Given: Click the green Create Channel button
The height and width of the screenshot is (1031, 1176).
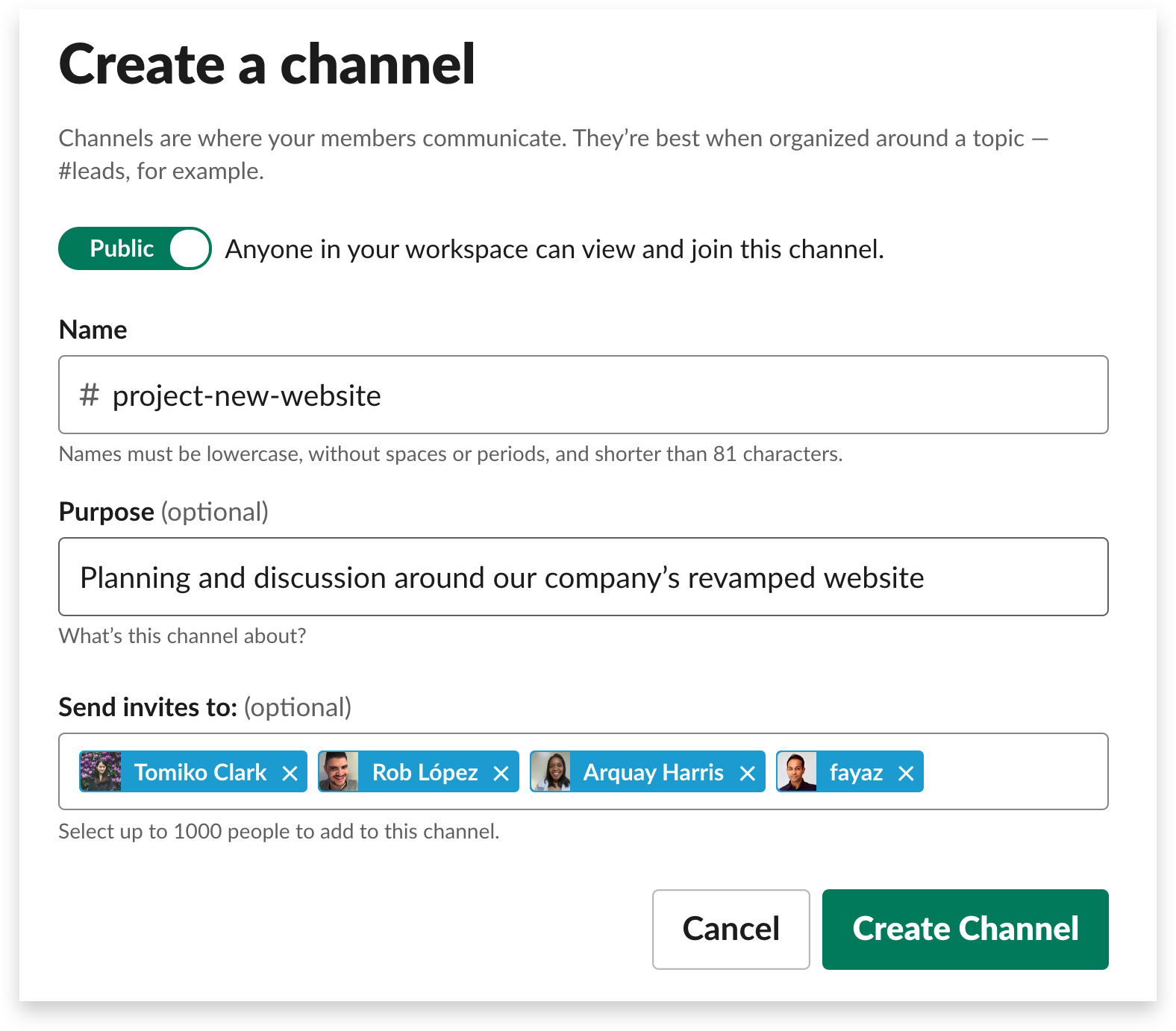Looking at the screenshot, I should [x=965, y=929].
